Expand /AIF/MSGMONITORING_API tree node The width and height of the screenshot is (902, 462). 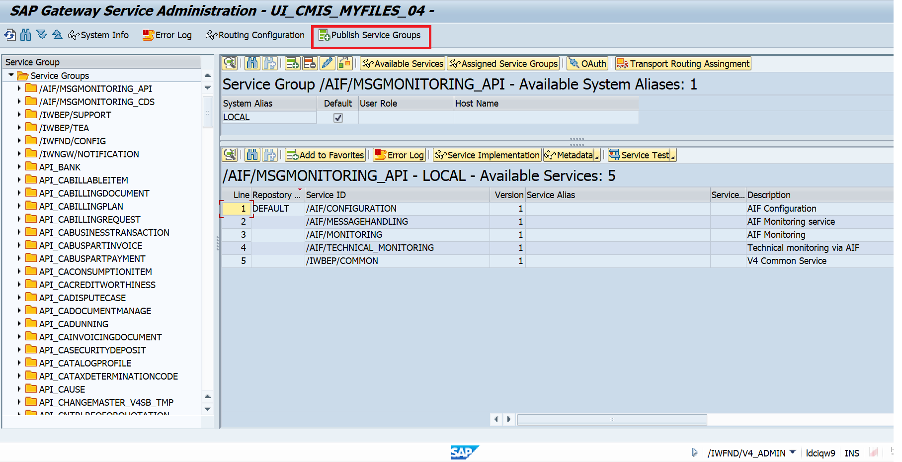click(19, 89)
